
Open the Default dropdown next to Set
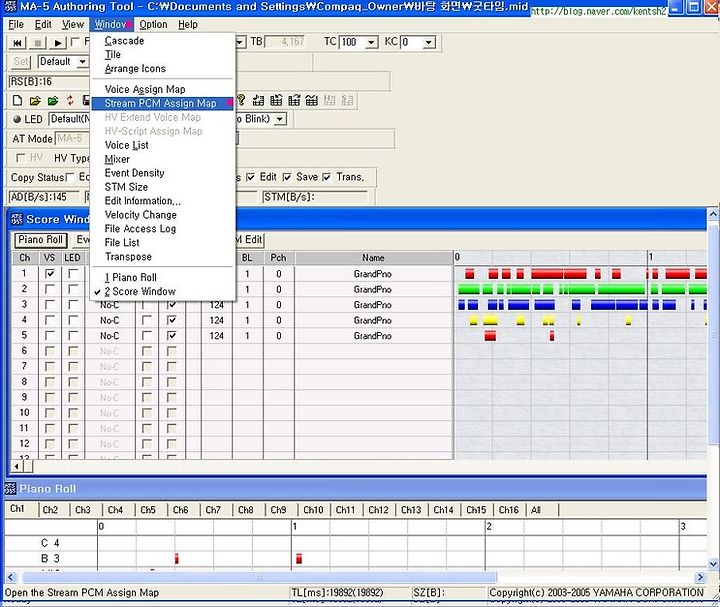(x=82, y=62)
